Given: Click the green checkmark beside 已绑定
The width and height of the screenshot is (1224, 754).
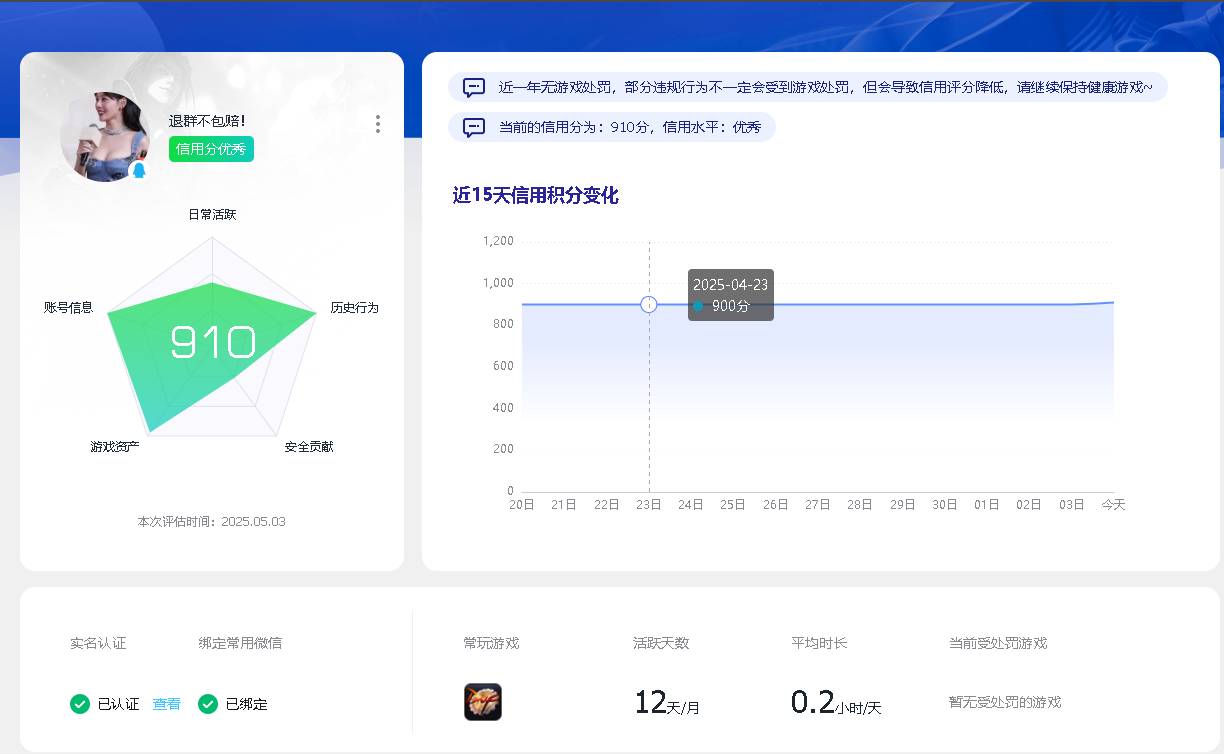Looking at the screenshot, I should (207, 704).
